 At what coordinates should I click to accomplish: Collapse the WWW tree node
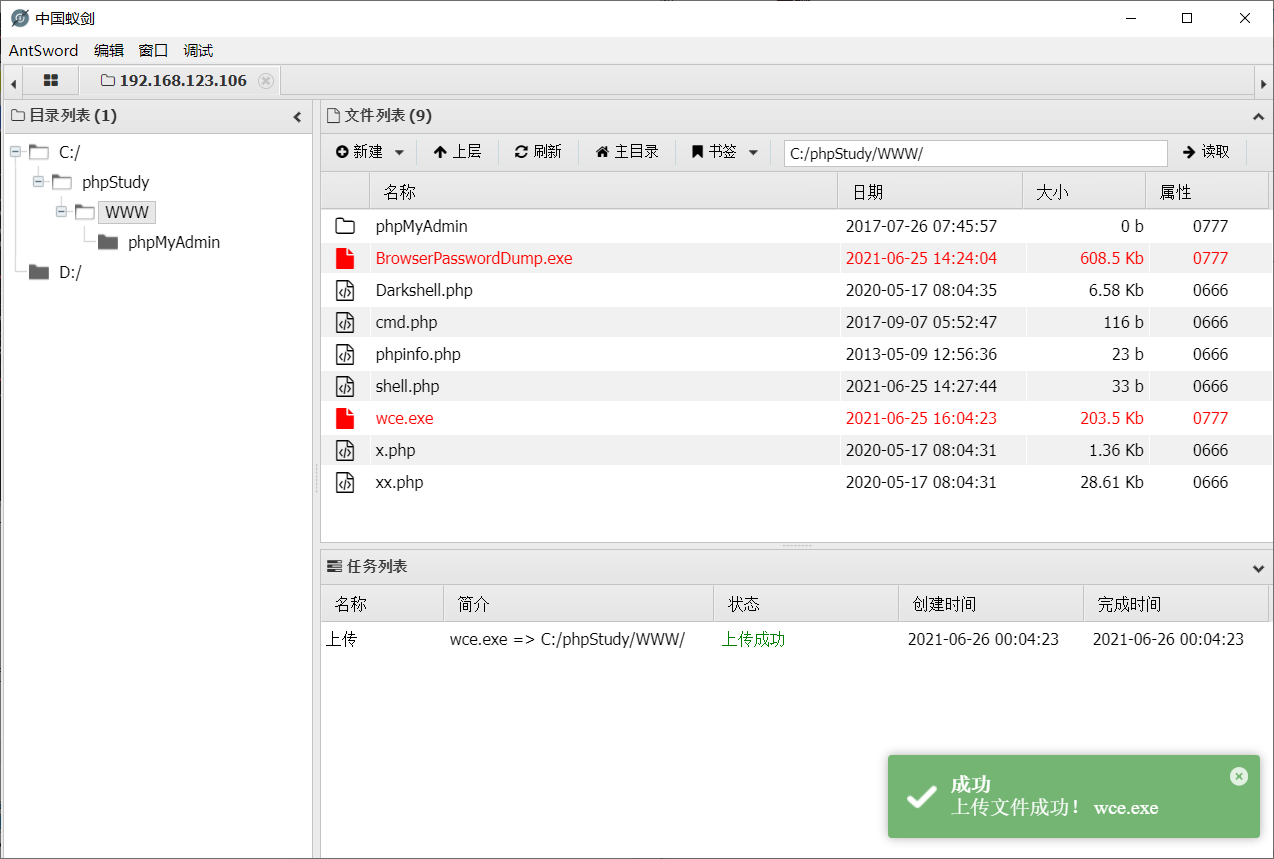(x=61, y=212)
